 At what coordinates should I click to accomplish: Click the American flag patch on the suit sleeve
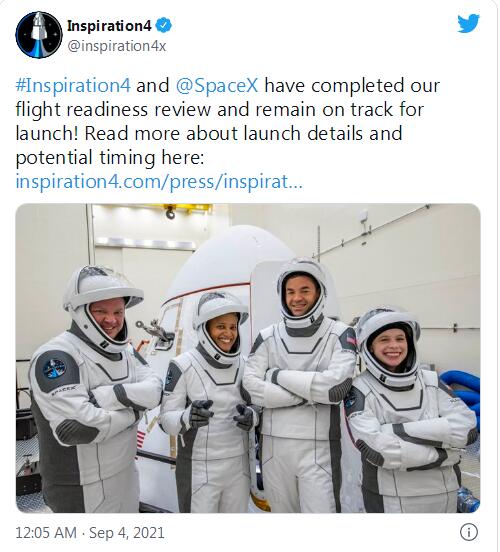351,340
